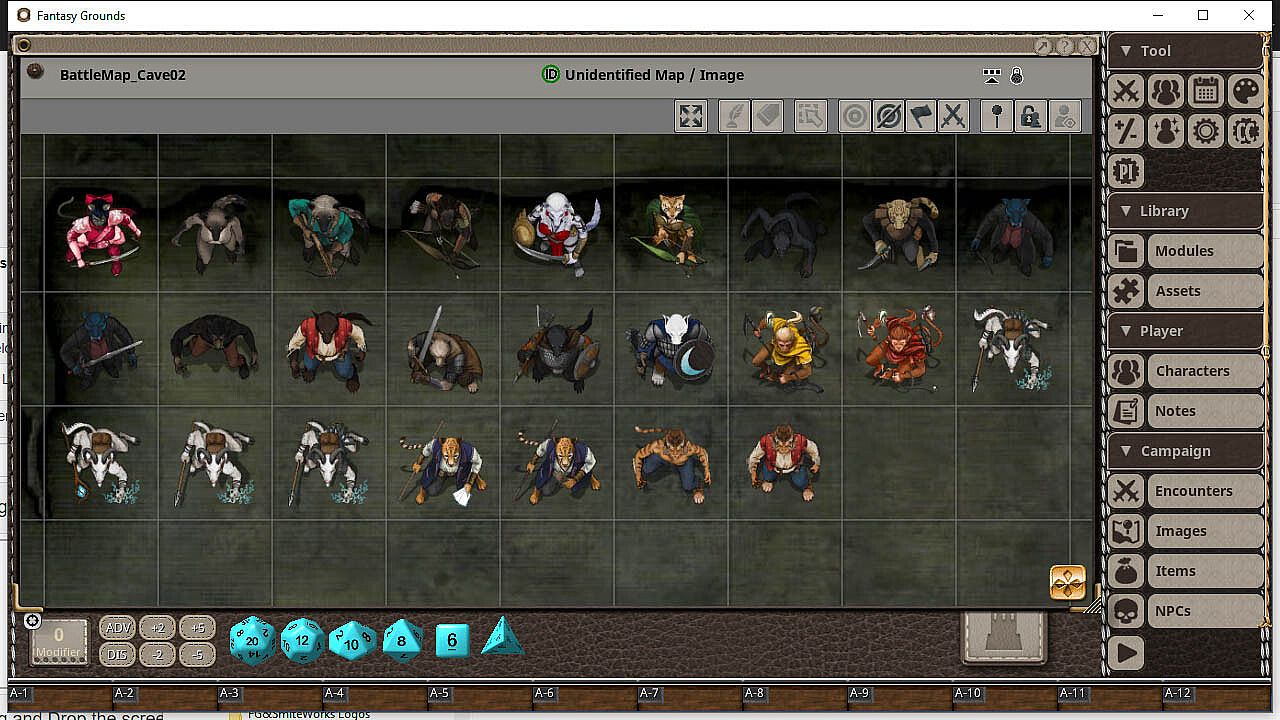Click the Characters people icon in Player section
Image resolution: width=1280 pixels, height=720 pixels.
(1126, 371)
